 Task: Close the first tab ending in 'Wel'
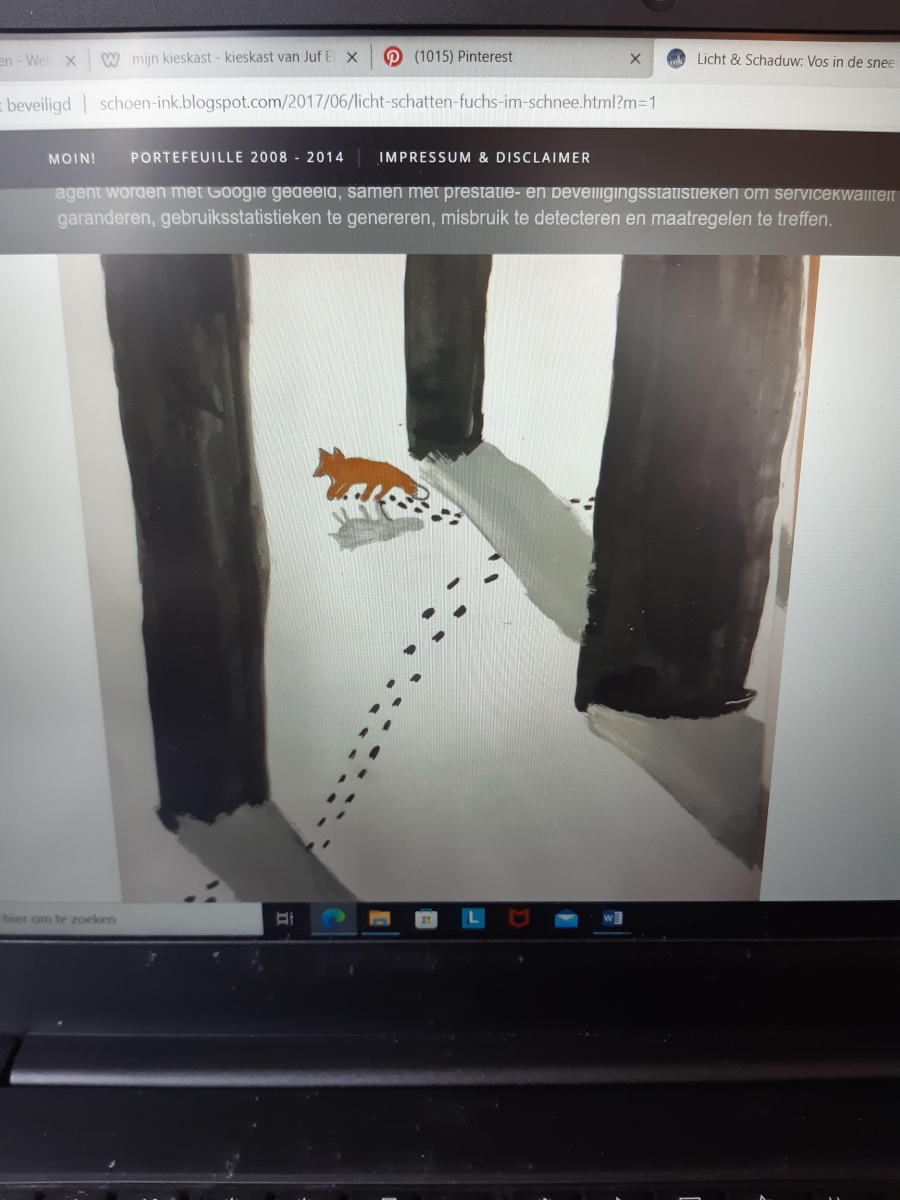(x=70, y=60)
